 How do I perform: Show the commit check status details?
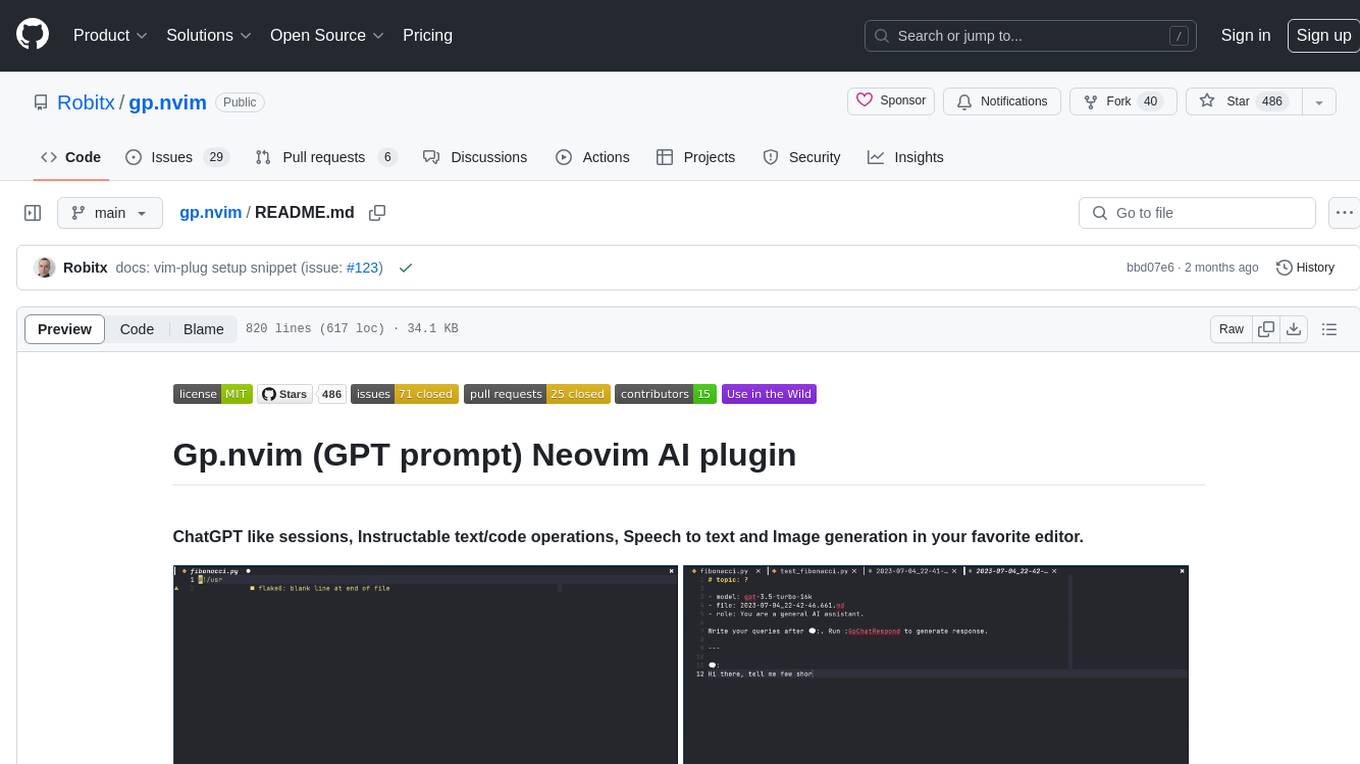[x=405, y=267]
